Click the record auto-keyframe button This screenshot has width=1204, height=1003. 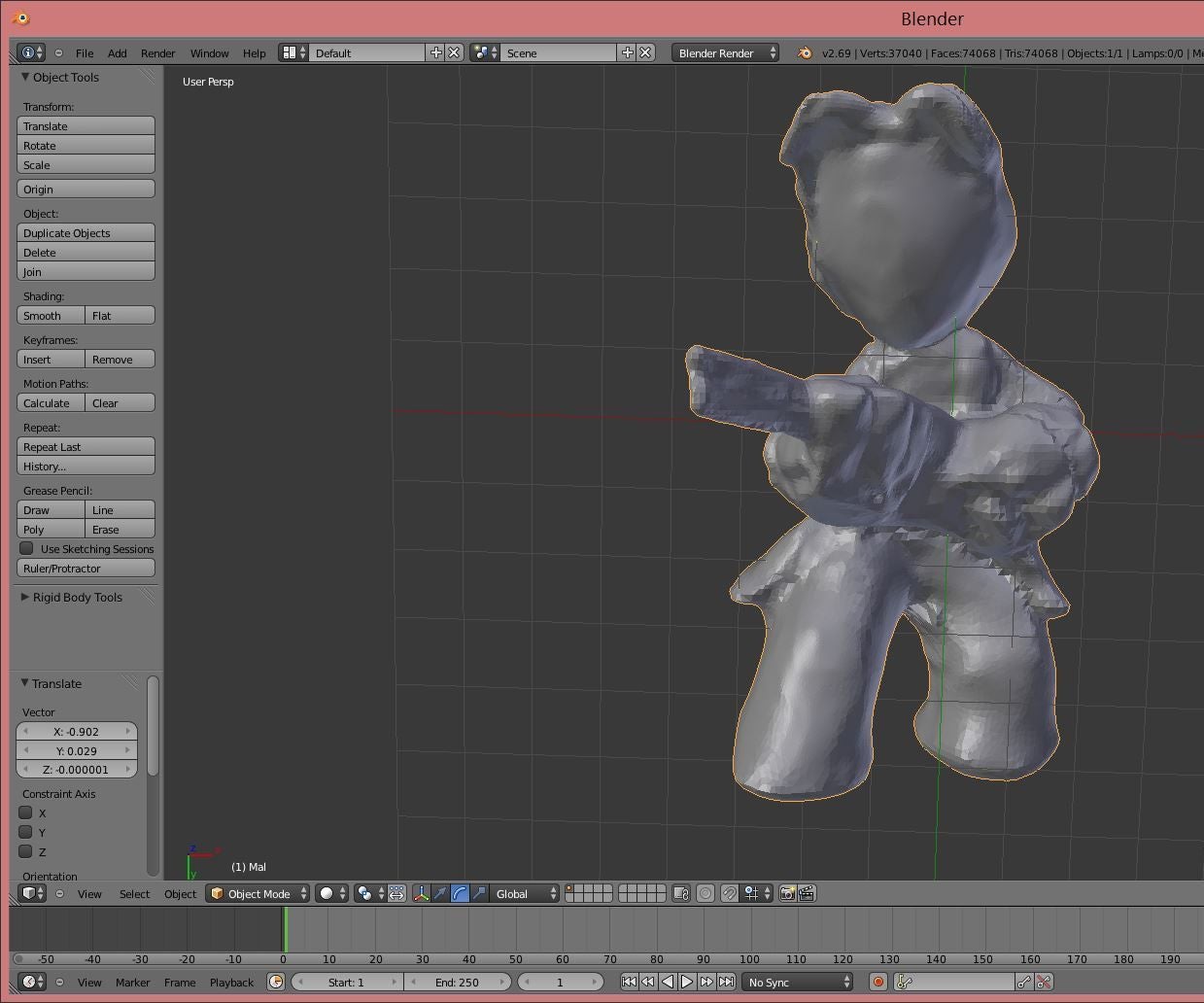tap(878, 982)
